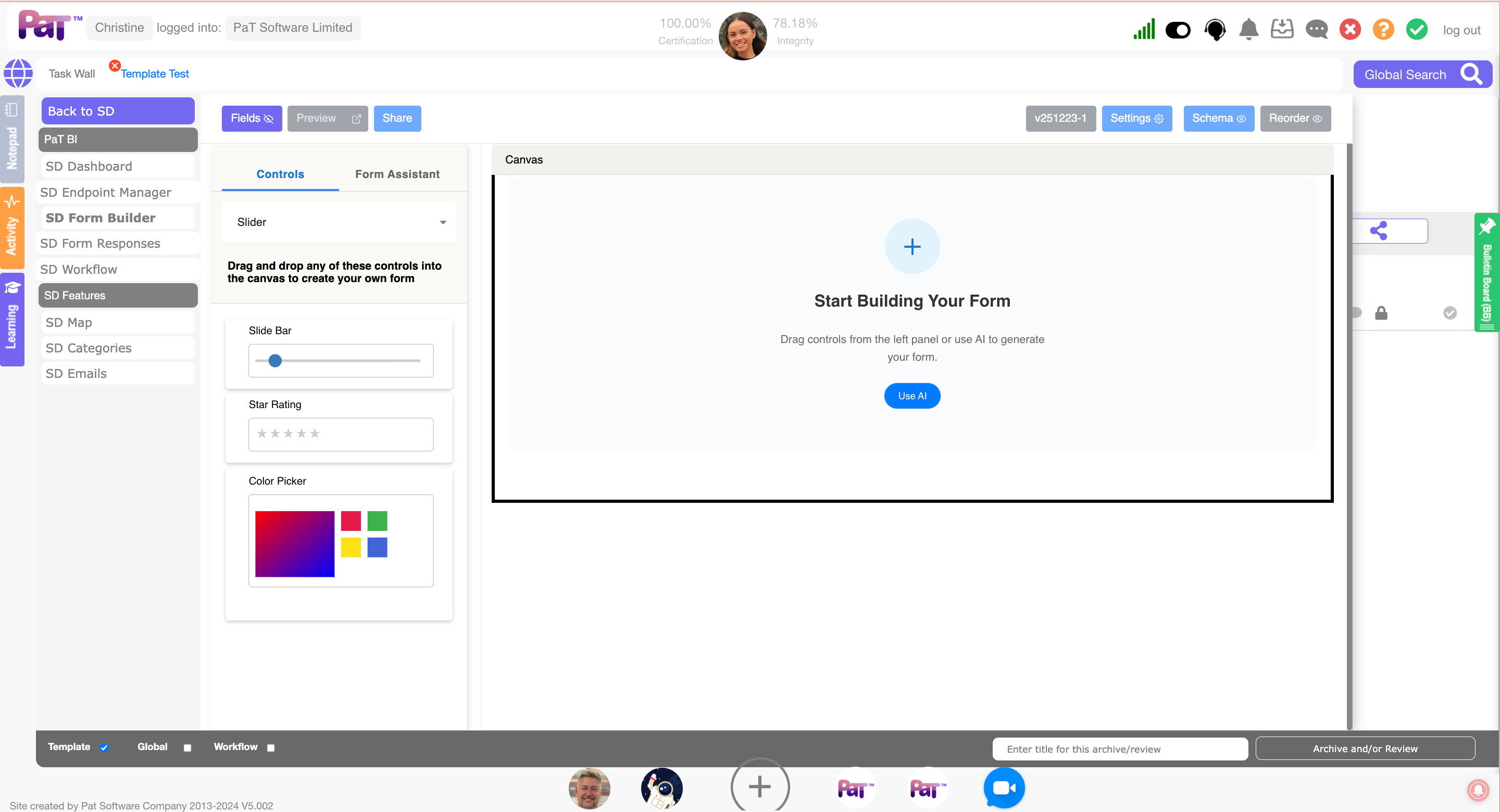Expand the SD Features section
Viewport: 1500px width, 812px height.
click(x=118, y=295)
